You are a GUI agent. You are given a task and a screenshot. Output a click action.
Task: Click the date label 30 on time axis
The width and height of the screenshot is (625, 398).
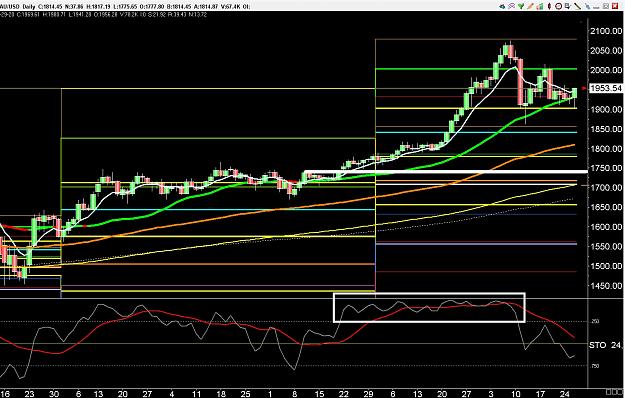[x=54, y=394]
